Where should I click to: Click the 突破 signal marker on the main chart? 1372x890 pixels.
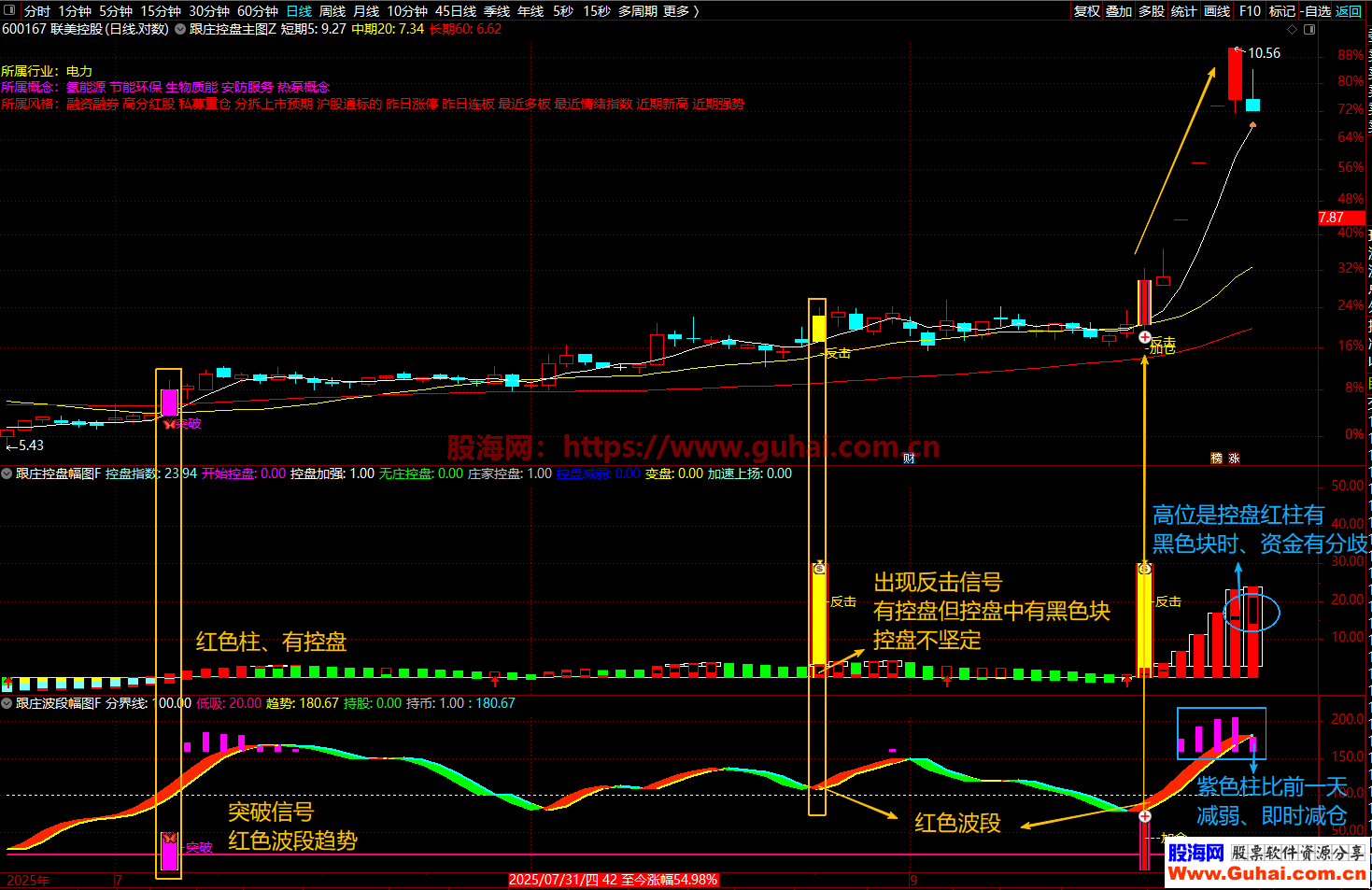tap(169, 423)
